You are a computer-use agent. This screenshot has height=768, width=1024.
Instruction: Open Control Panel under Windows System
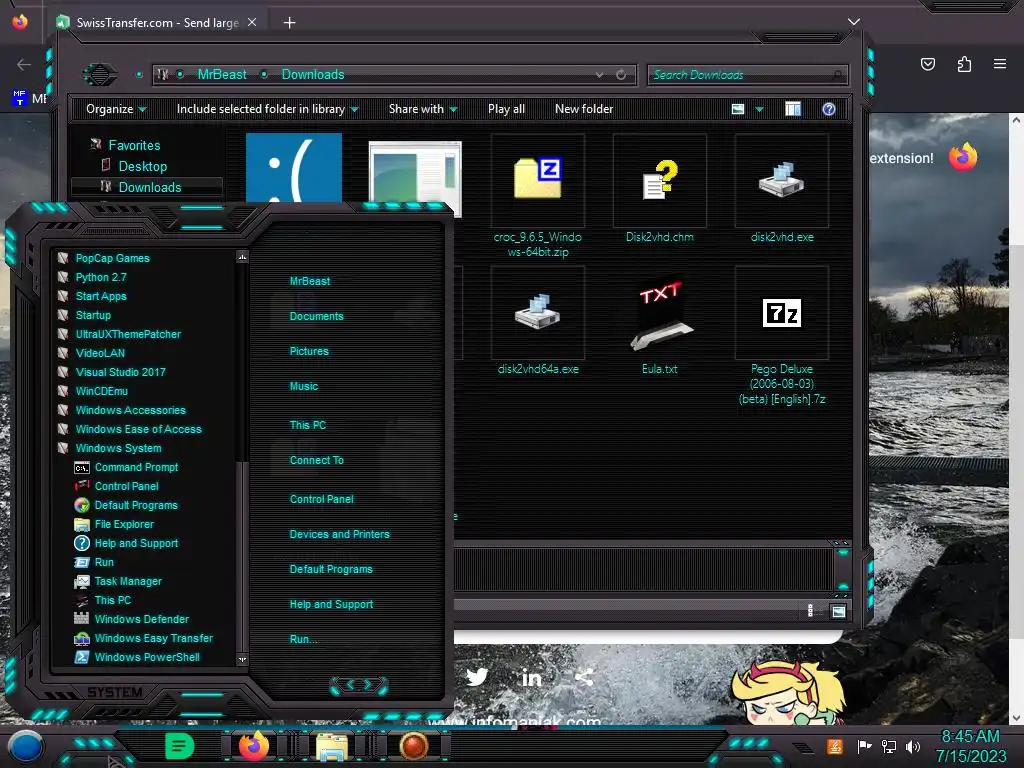click(126, 486)
